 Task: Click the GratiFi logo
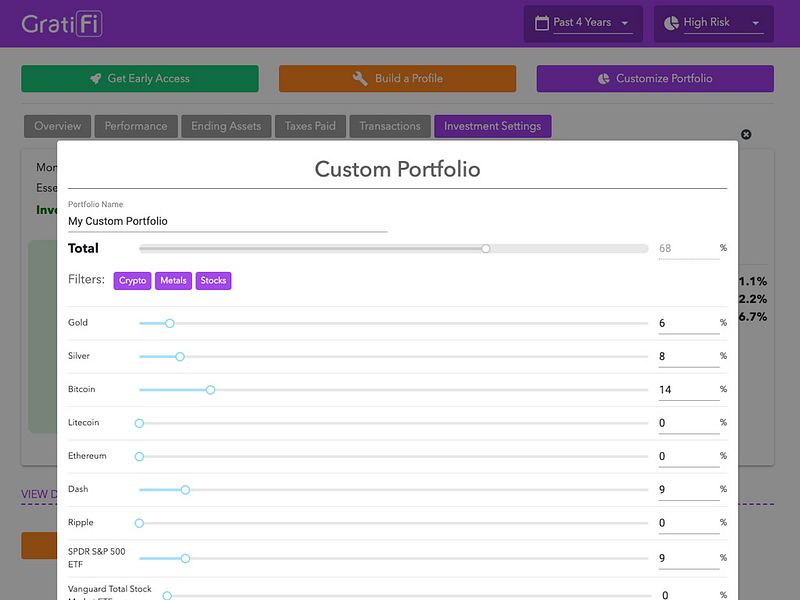pos(62,23)
